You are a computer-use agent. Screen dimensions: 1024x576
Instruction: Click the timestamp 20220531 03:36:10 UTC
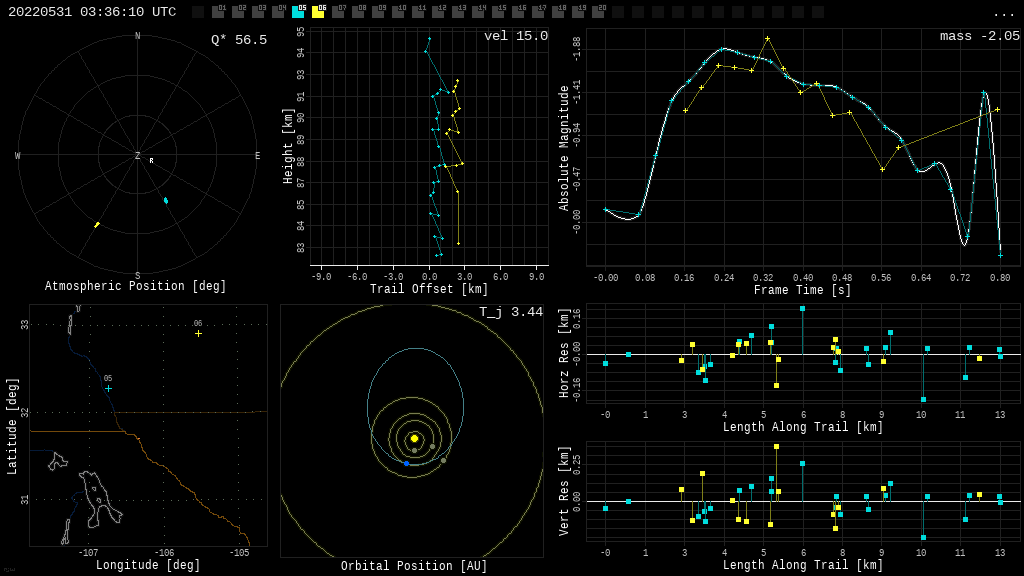point(92,12)
